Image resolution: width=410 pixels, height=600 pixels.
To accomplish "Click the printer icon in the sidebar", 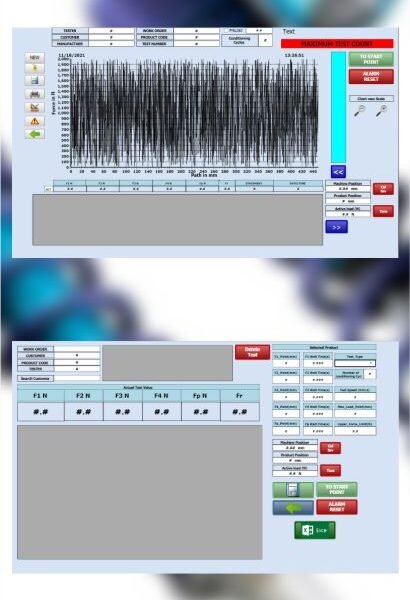I will 34,94.
